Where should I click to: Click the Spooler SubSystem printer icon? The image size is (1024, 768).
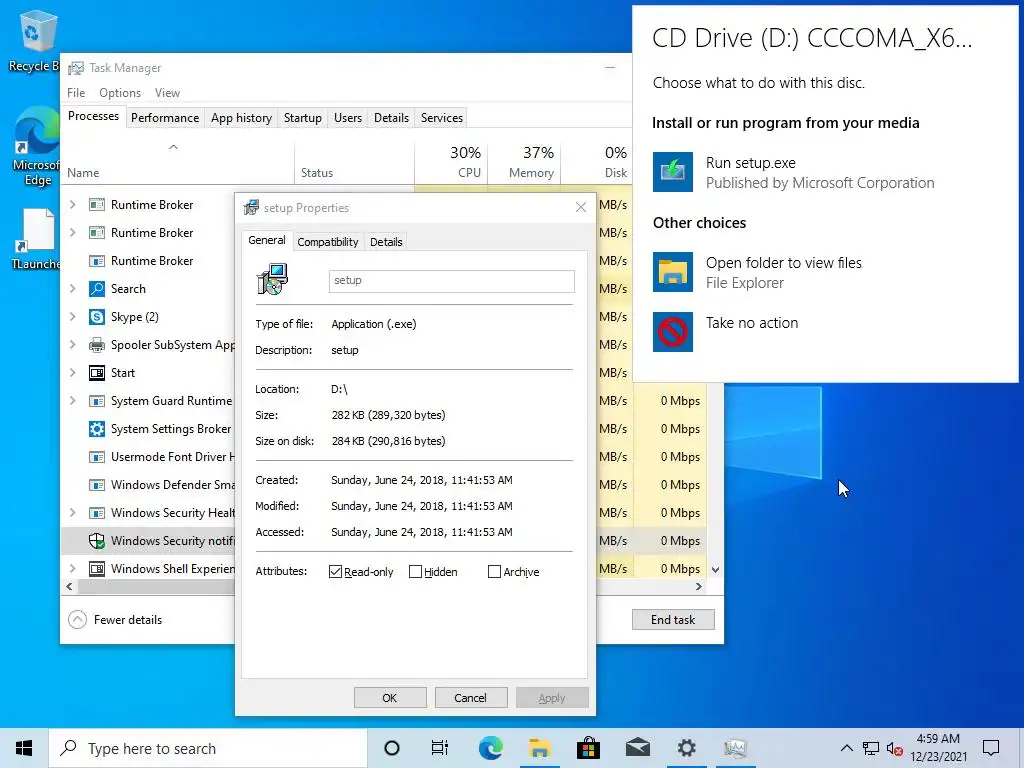click(97, 345)
